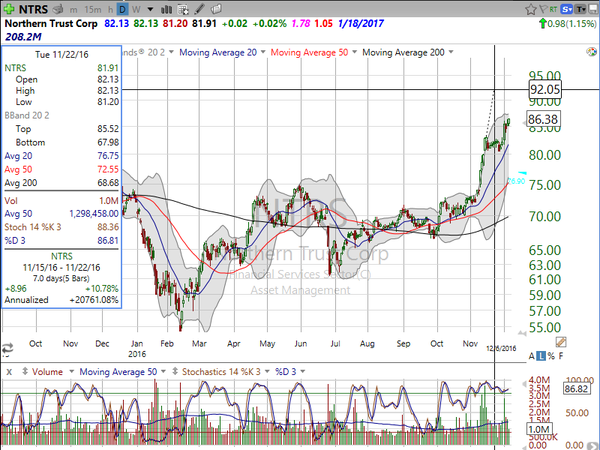Viewport: 600px width, 450px height.
Task: Click the printer icon beside NTRS
Action: click(58, 8)
